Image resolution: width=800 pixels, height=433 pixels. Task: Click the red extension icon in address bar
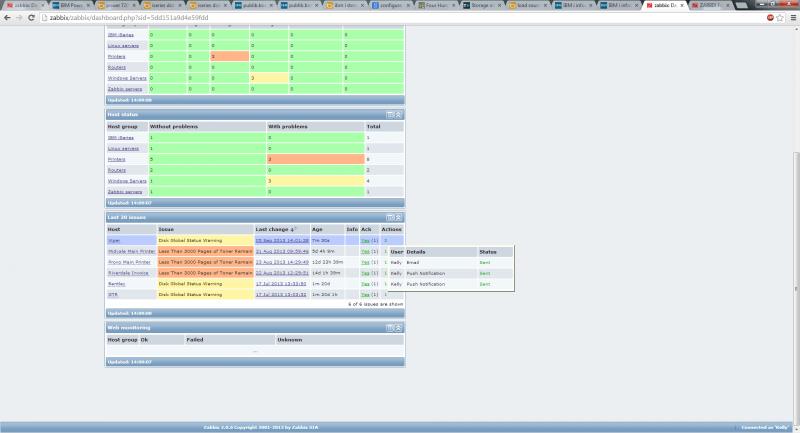click(x=770, y=17)
